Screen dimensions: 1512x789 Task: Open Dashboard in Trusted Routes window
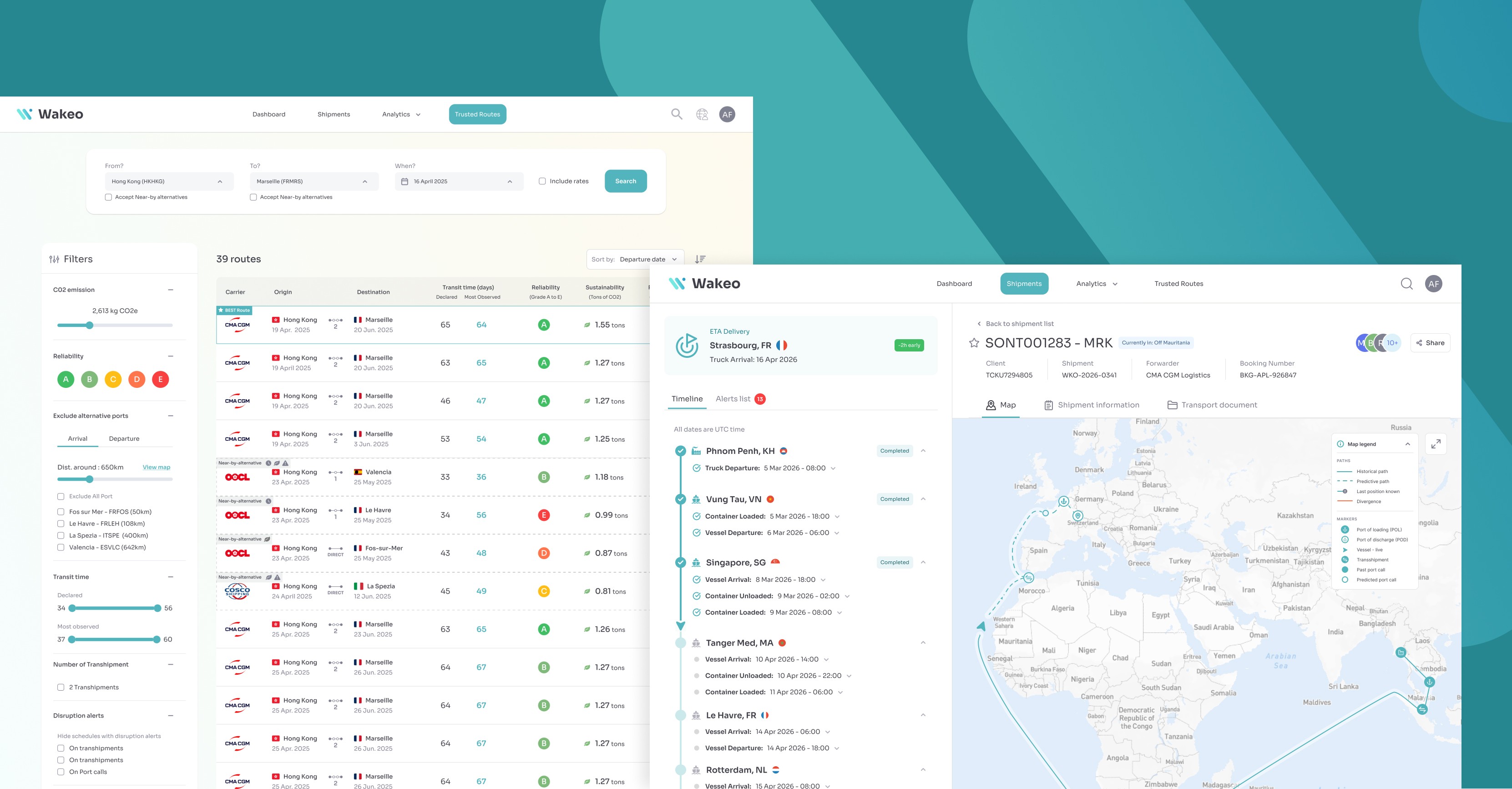[x=269, y=115]
